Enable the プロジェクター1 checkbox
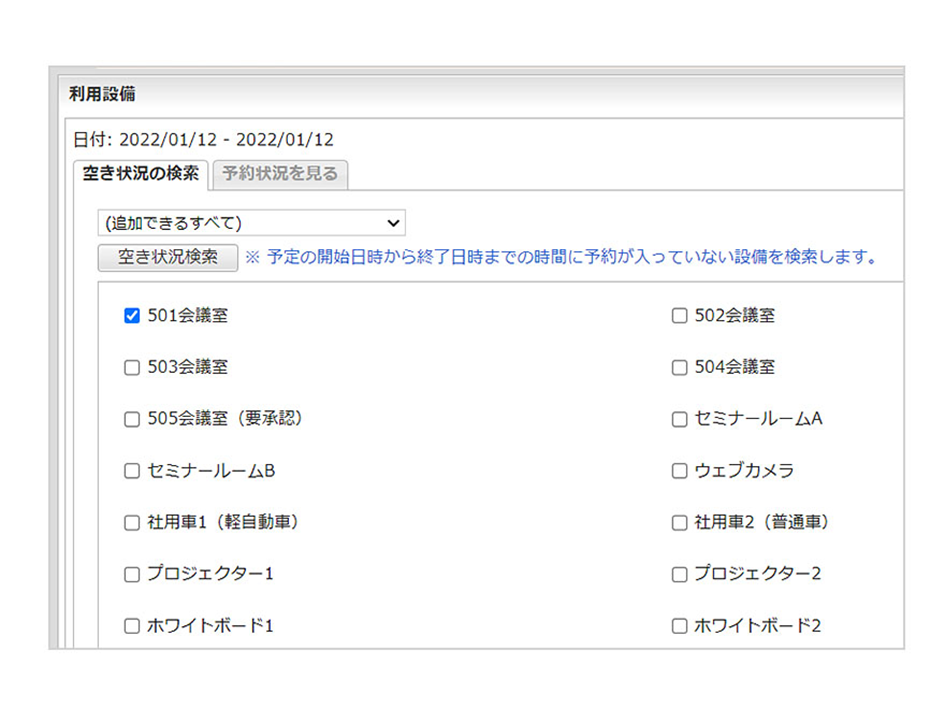The width and height of the screenshot is (945, 709). [131, 574]
